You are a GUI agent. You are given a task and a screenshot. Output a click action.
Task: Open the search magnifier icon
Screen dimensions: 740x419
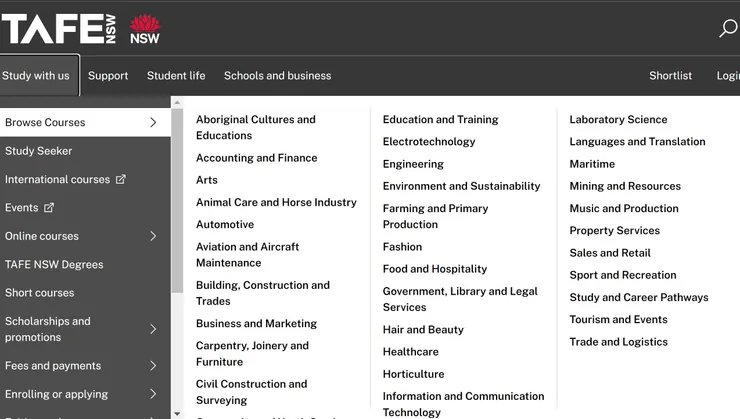[x=728, y=29]
